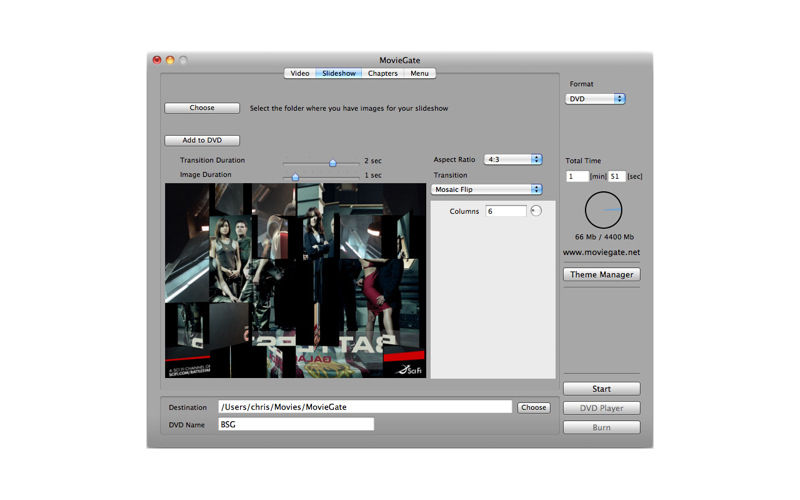Screen dimensions: 800x500
Task: Click the DVD Name field containing BSG
Action: click(296, 424)
